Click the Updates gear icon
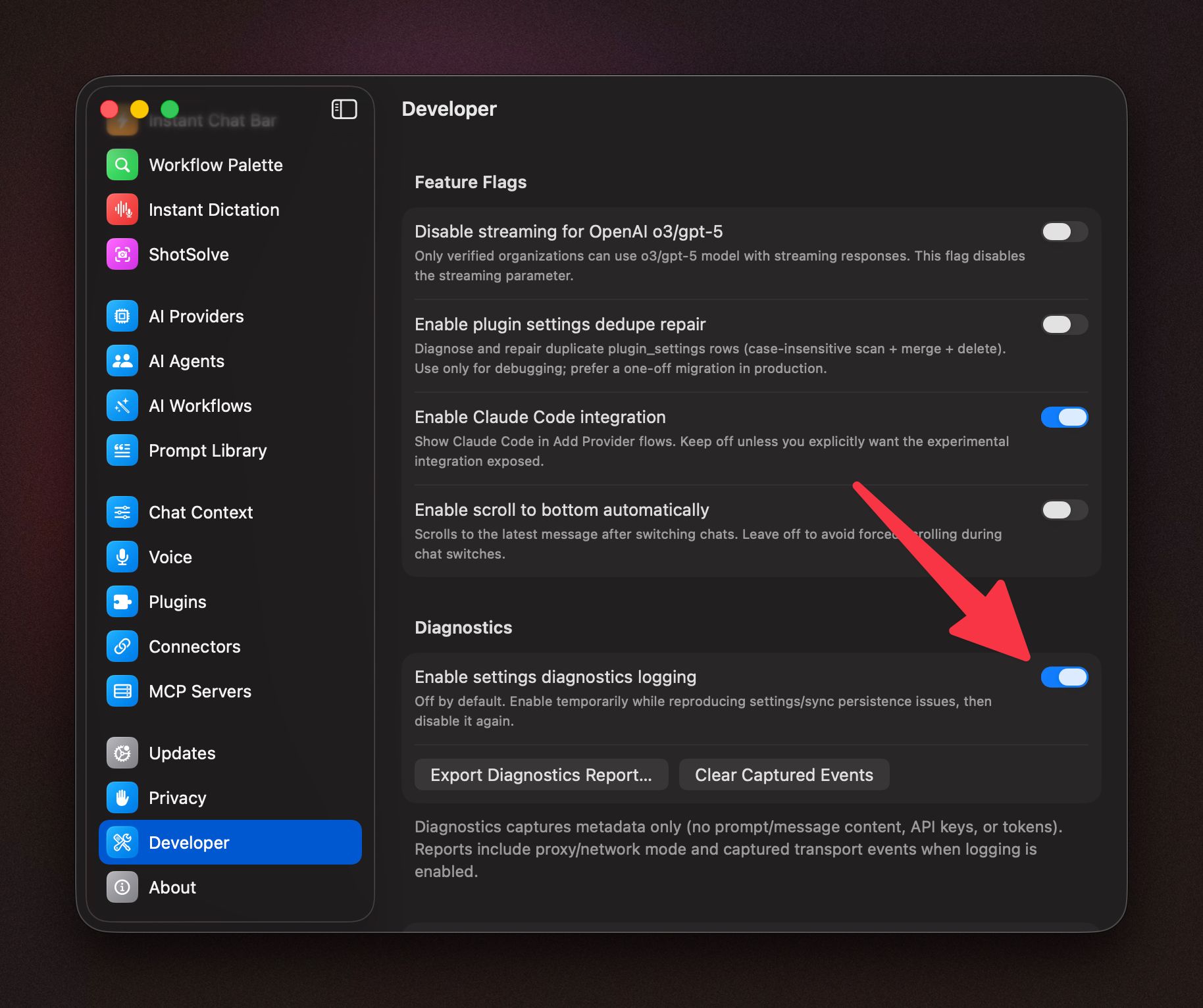The height and width of the screenshot is (1008, 1203). (122, 753)
